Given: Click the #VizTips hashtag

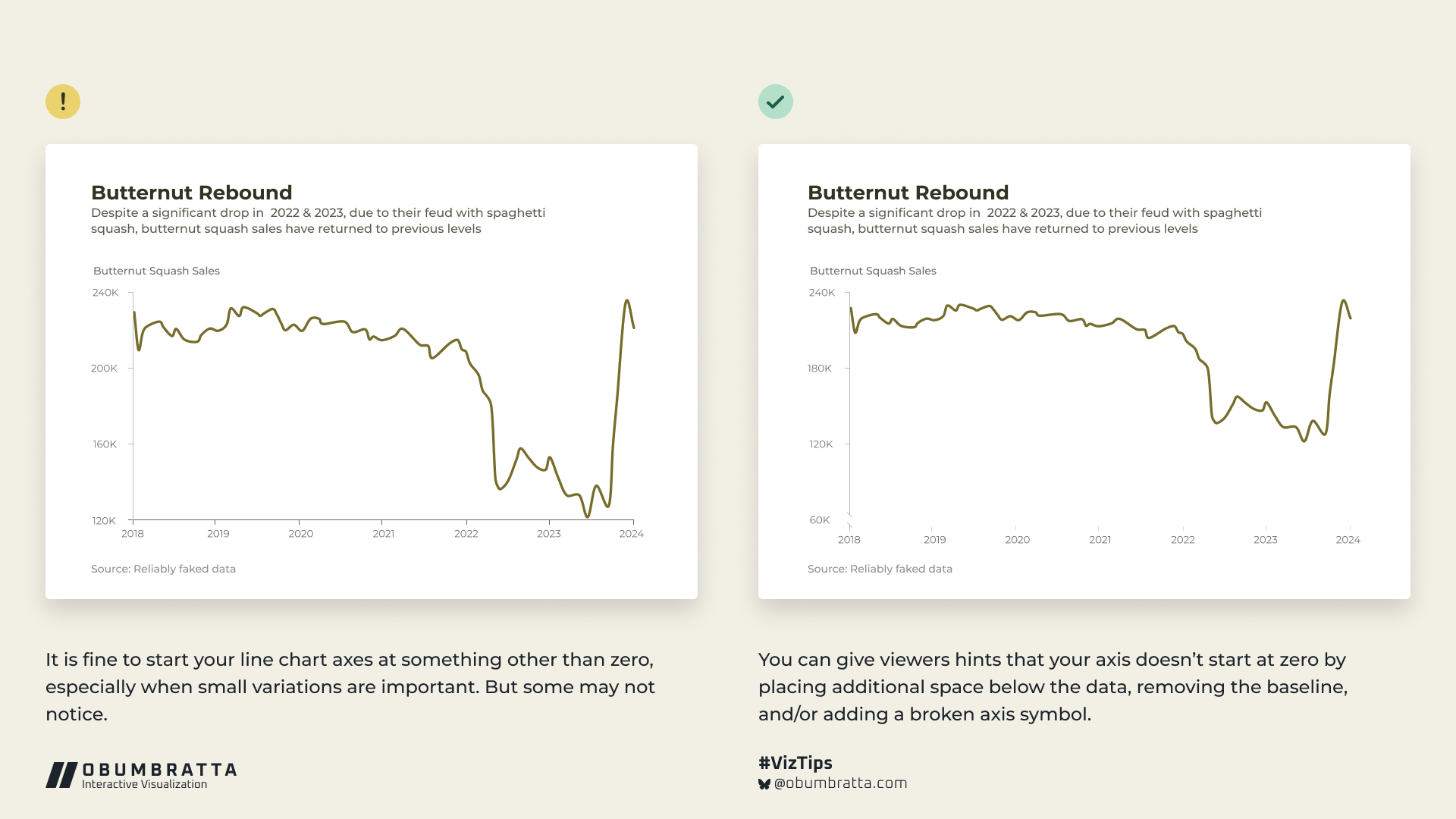Looking at the screenshot, I should click(795, 763).
